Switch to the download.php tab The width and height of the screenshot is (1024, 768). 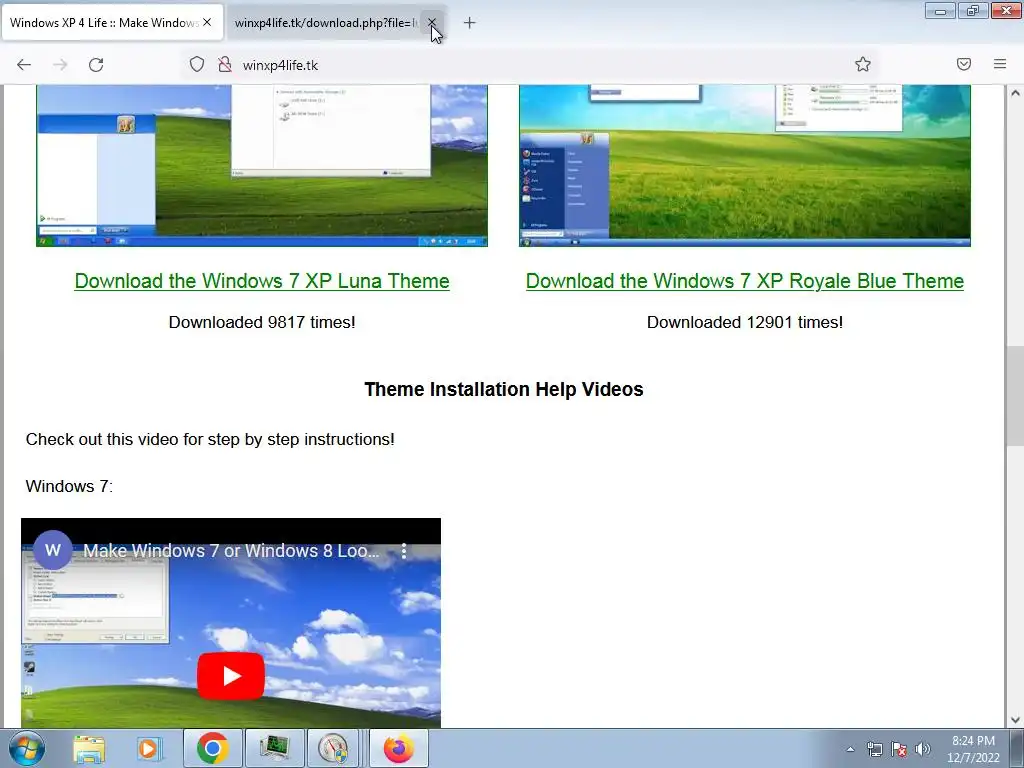(x=327, y=23)
